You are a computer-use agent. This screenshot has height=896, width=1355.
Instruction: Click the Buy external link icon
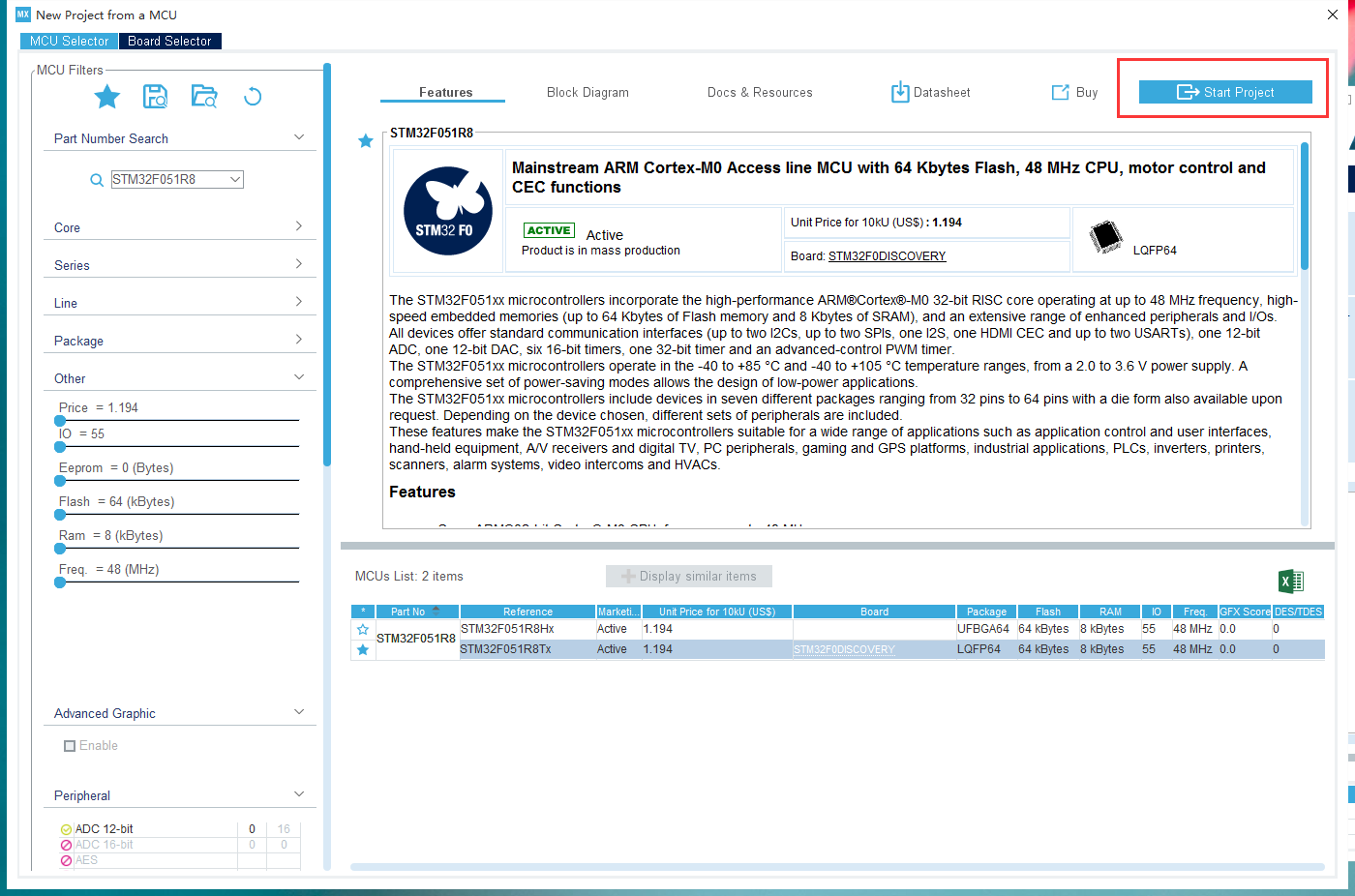tap(1060, 92)
